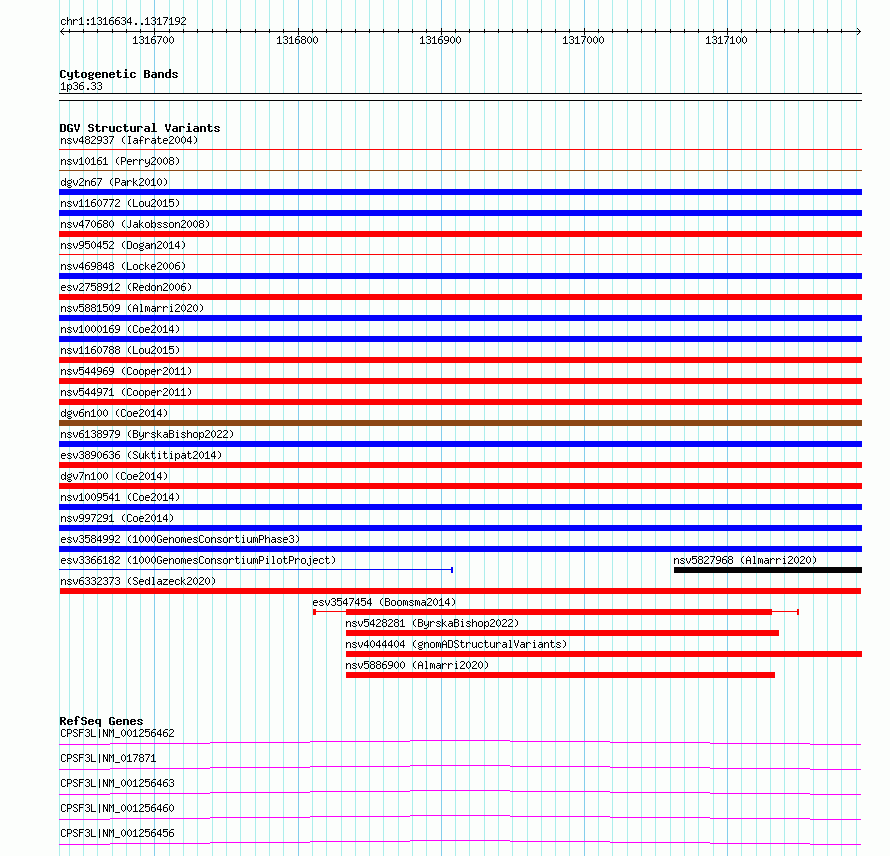Click the nsv5881509 (Almarri2020) label

point(132,308)
